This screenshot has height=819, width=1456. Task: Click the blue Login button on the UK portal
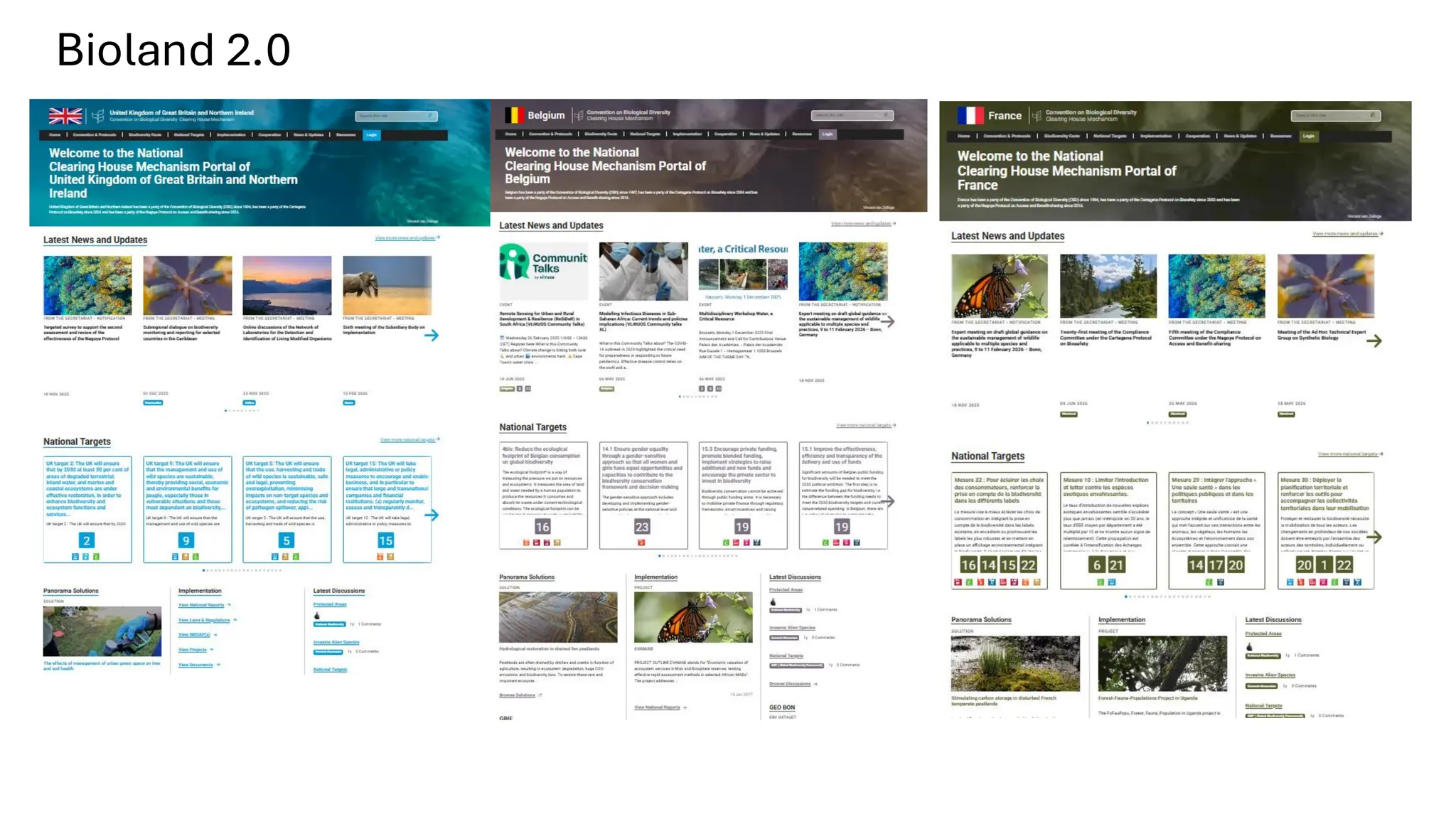click(x=372, y=134)
